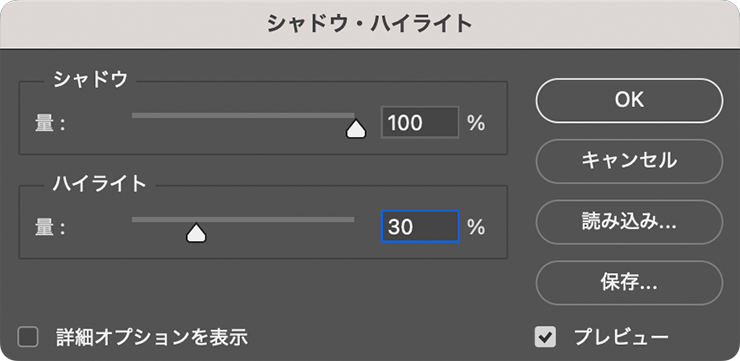This screenshot has width=740, height=361.
Task: Click the シャドウ section heading
Action: click(91, 79)
